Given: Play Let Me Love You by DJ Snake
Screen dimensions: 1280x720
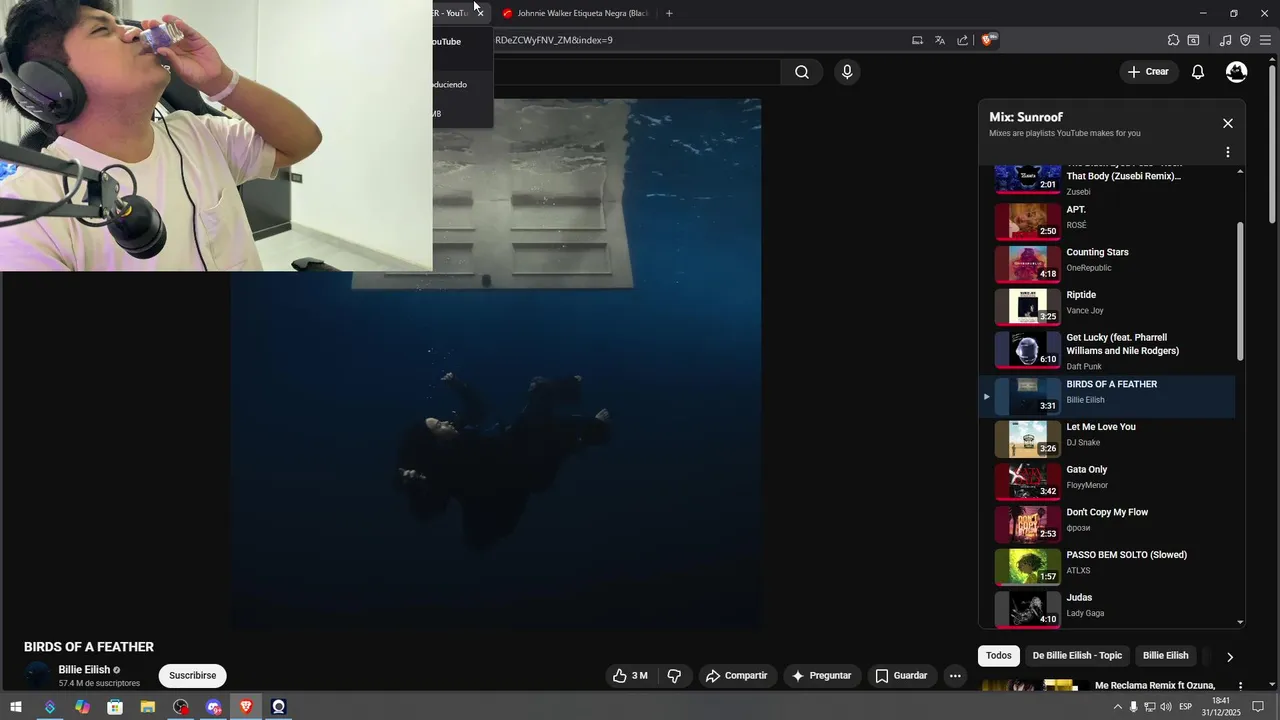Looking at the screenshot, I should (x=1107, y=439).
